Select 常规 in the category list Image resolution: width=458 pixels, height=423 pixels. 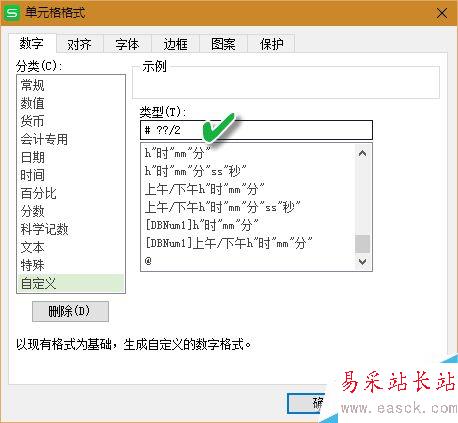coord(71,85)
